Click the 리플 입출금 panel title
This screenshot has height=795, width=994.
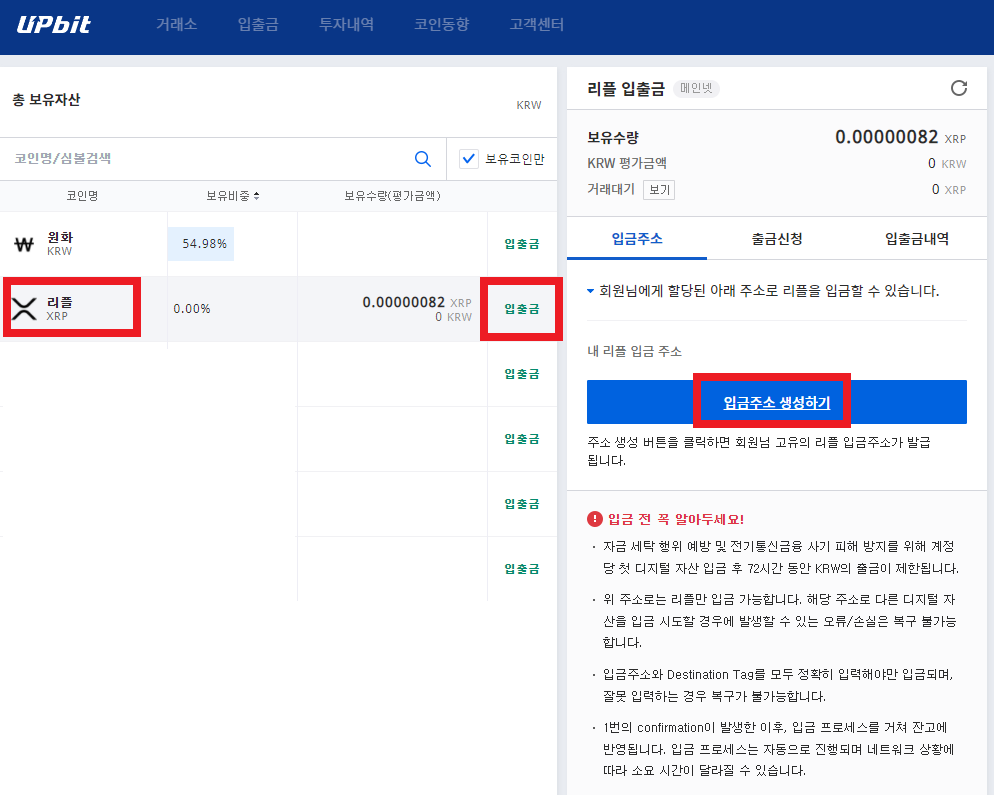click(626, 89)
